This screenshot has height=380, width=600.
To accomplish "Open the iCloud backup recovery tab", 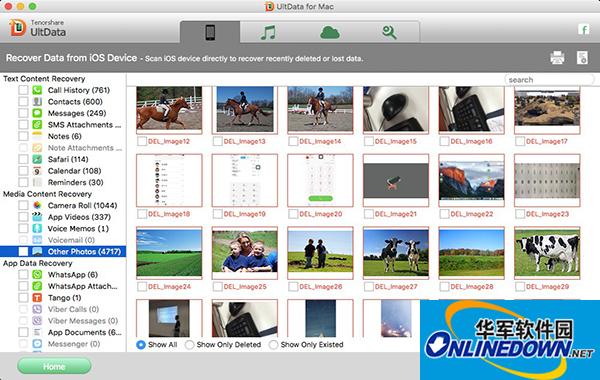I will click(330, 32).
